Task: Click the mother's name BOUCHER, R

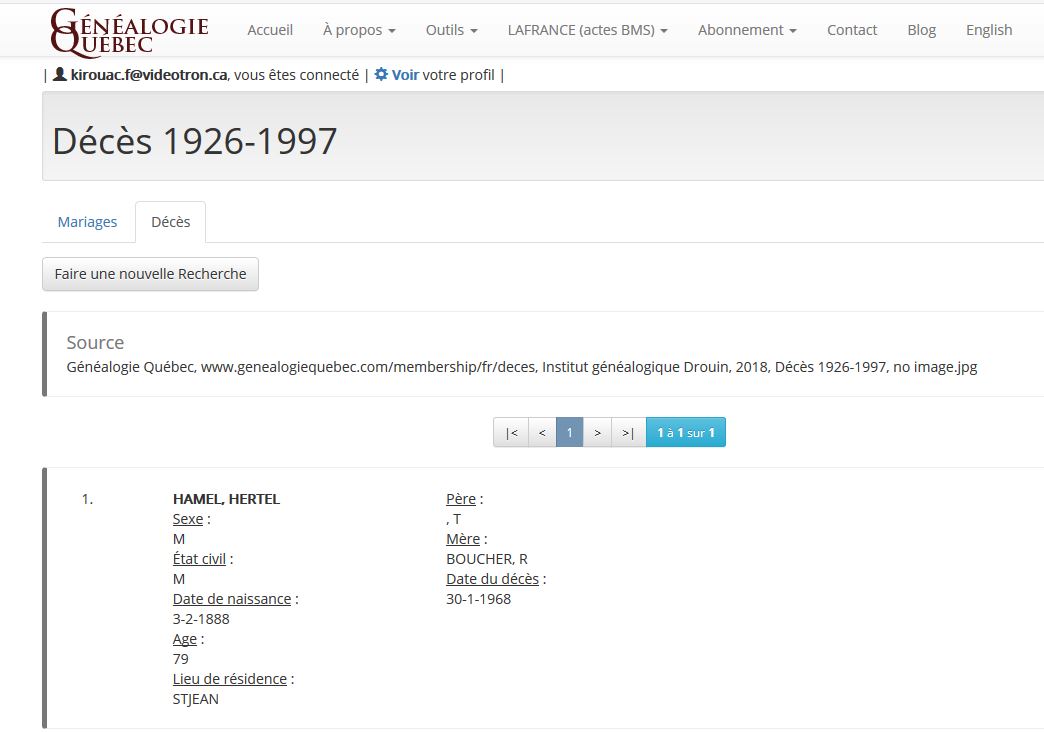Action: (487, 559)
